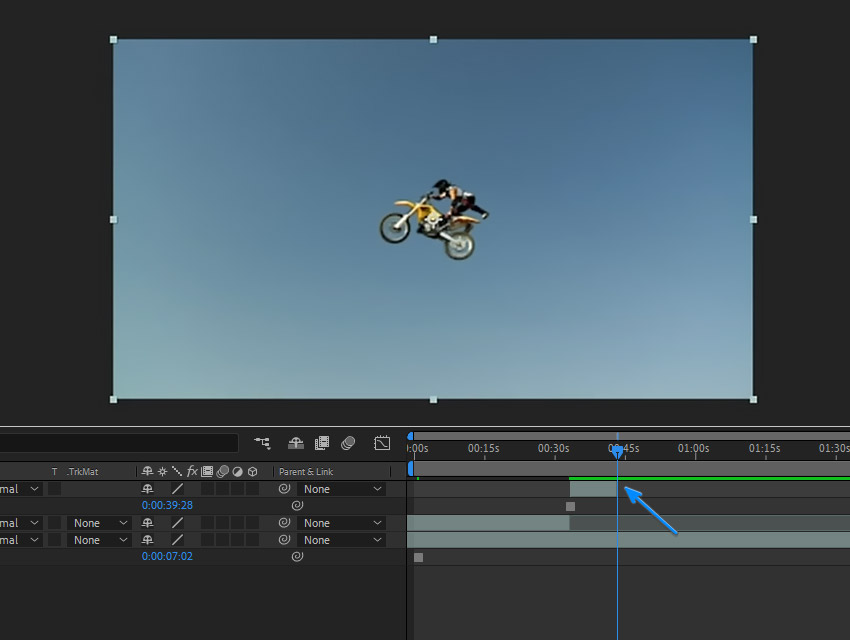850x640 pixels.
Task: Enable the Motion Blur switch on the third layer
Action: [x=222, y=540]
